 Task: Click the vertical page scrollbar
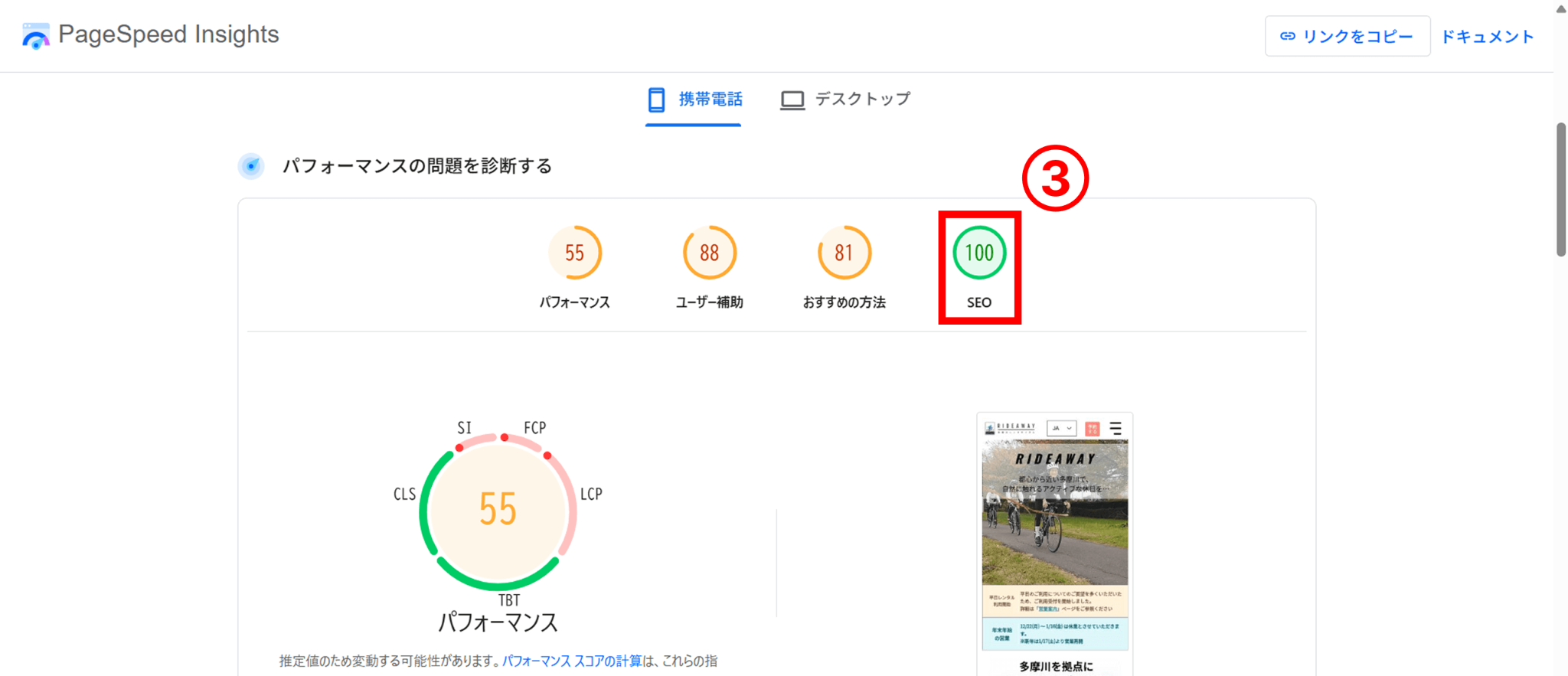tap(1561, 190)
